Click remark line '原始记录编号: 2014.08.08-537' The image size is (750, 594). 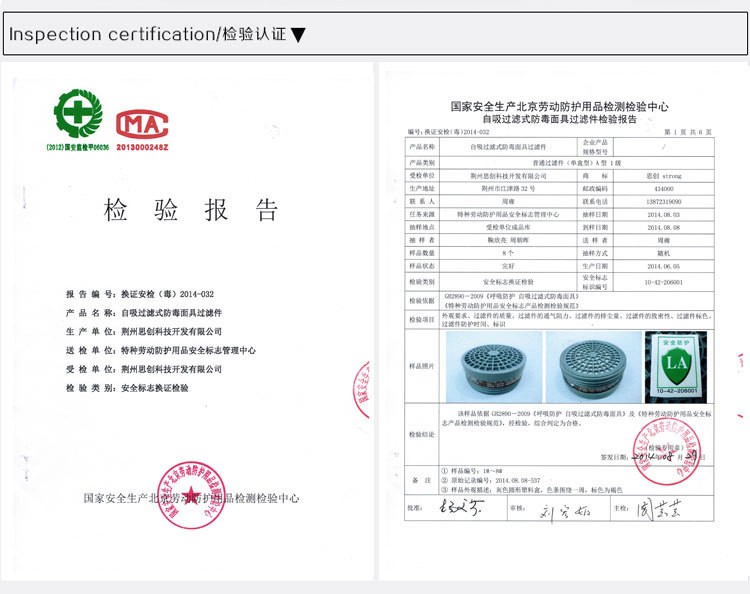pyautogui.click(x=491, y=480)
